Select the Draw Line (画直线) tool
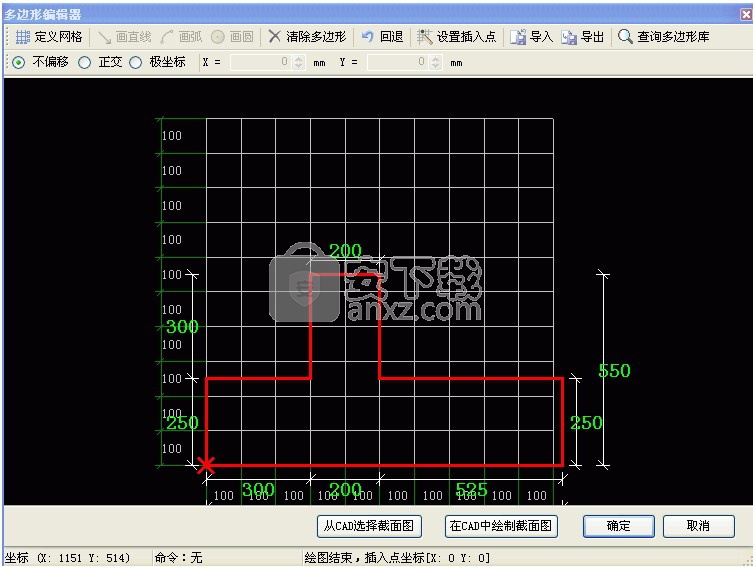Viewport: 755px width, 567px height. pyautogui.click(x=125, y=37)
